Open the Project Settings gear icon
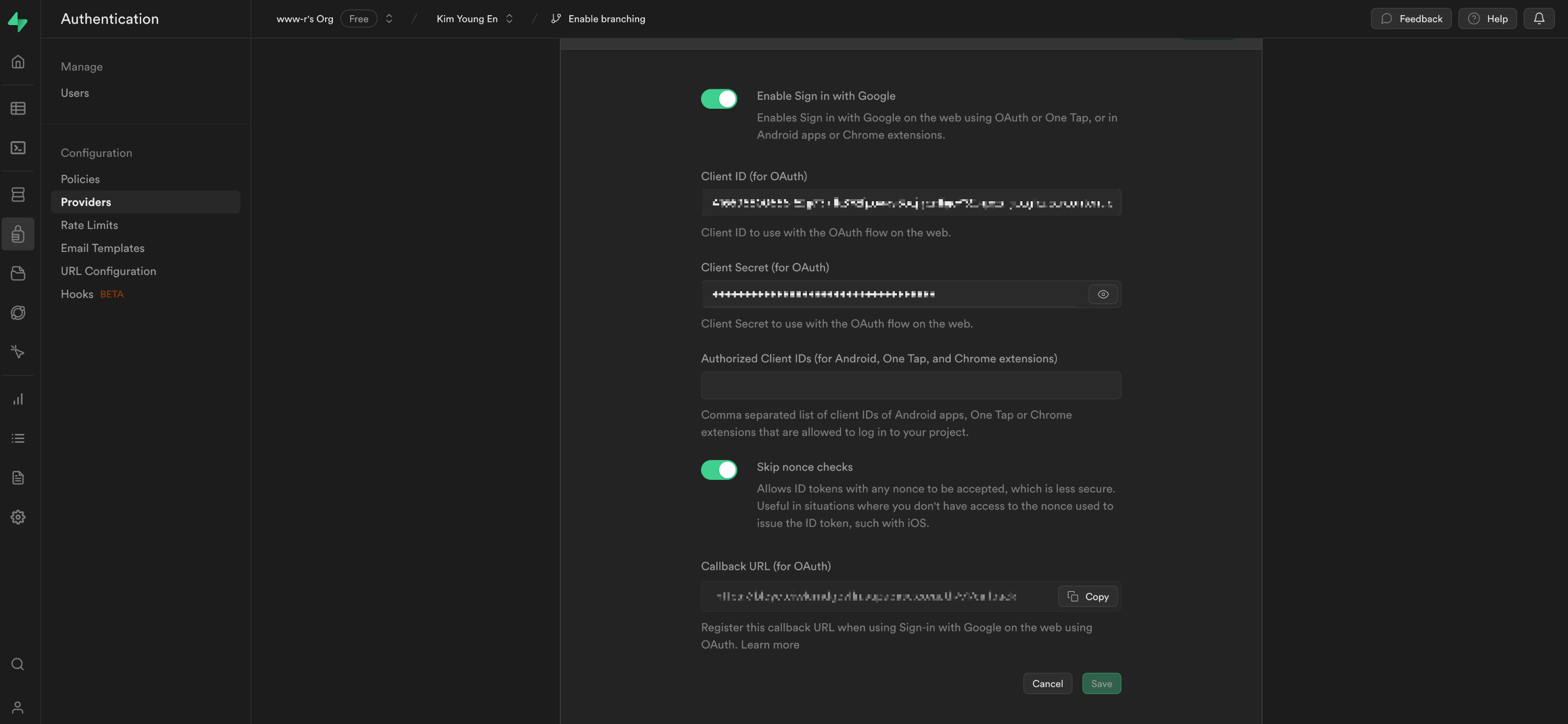 click(18, 517)
